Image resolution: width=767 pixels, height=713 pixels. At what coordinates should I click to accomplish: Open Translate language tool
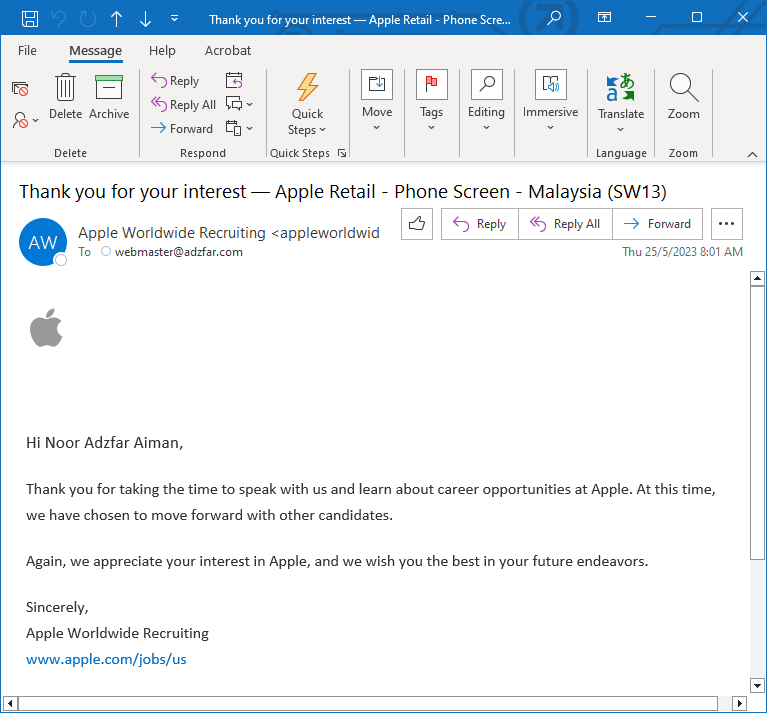[621, 103]
